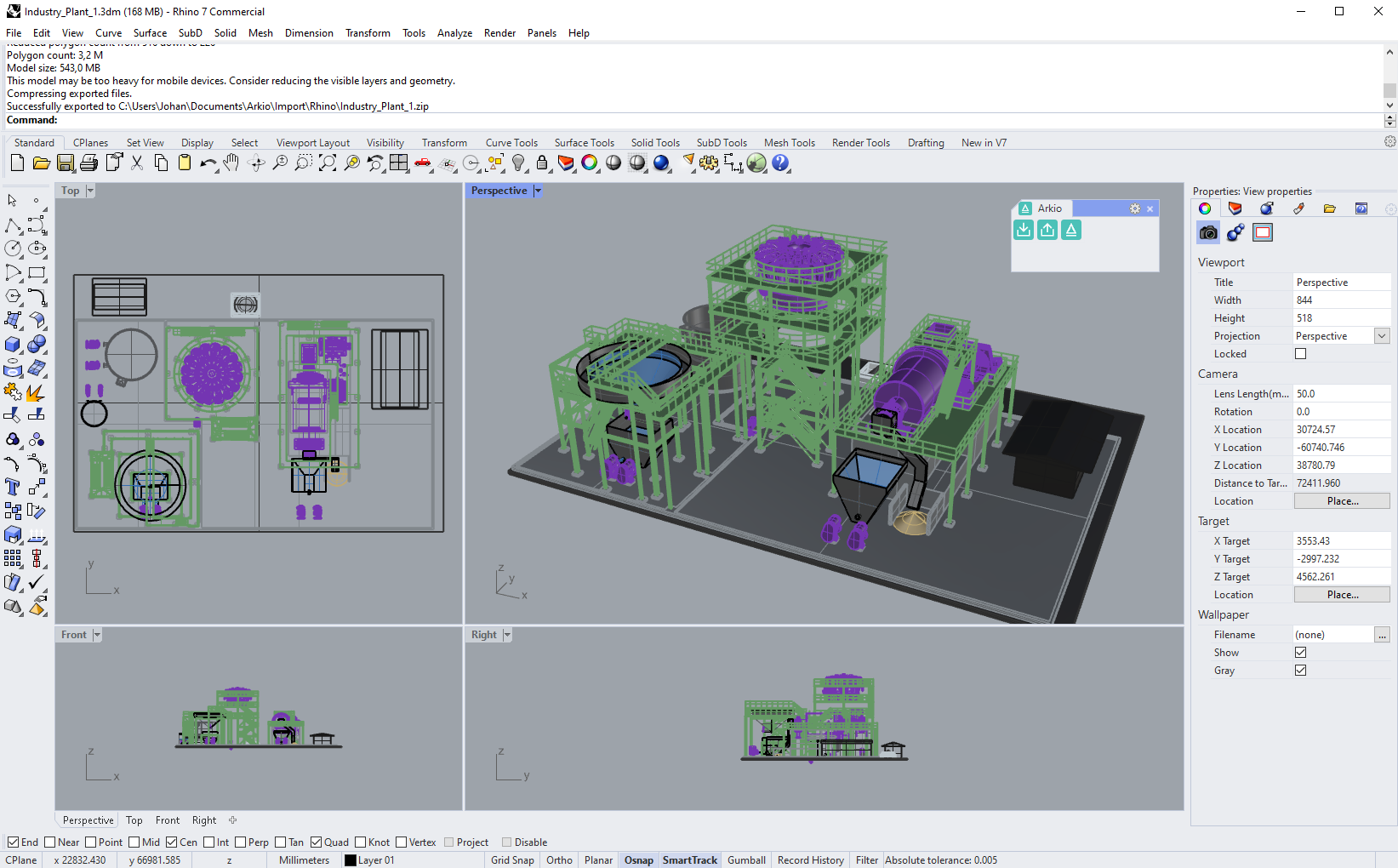Viewport: 1398px width, 868px height.
Task: Toggle Grid Snap in status bar
Action: [x=512, y=860]
